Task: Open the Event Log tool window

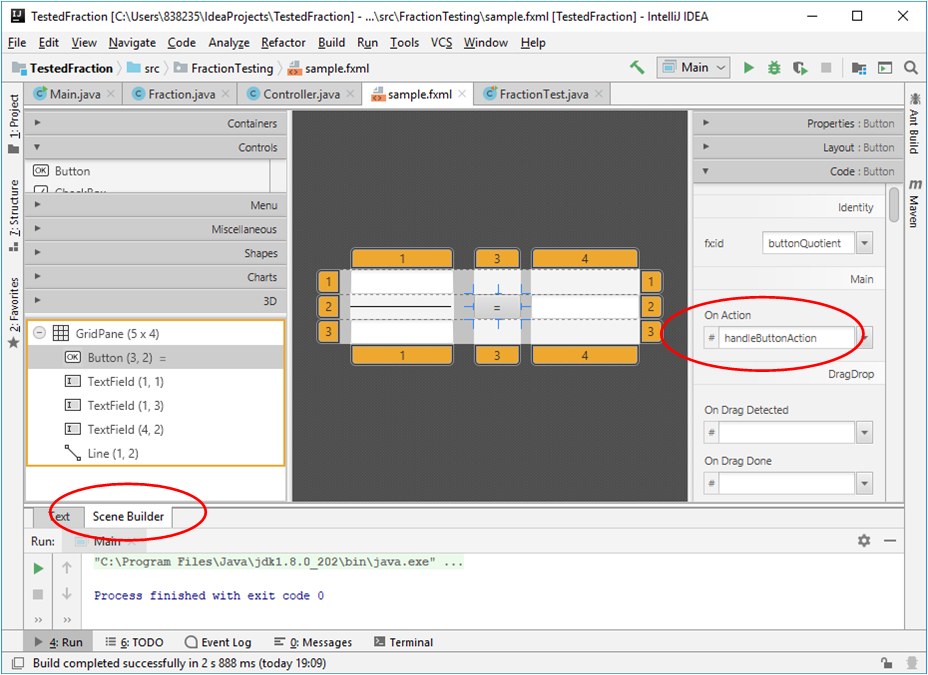Action: (218, 642)
